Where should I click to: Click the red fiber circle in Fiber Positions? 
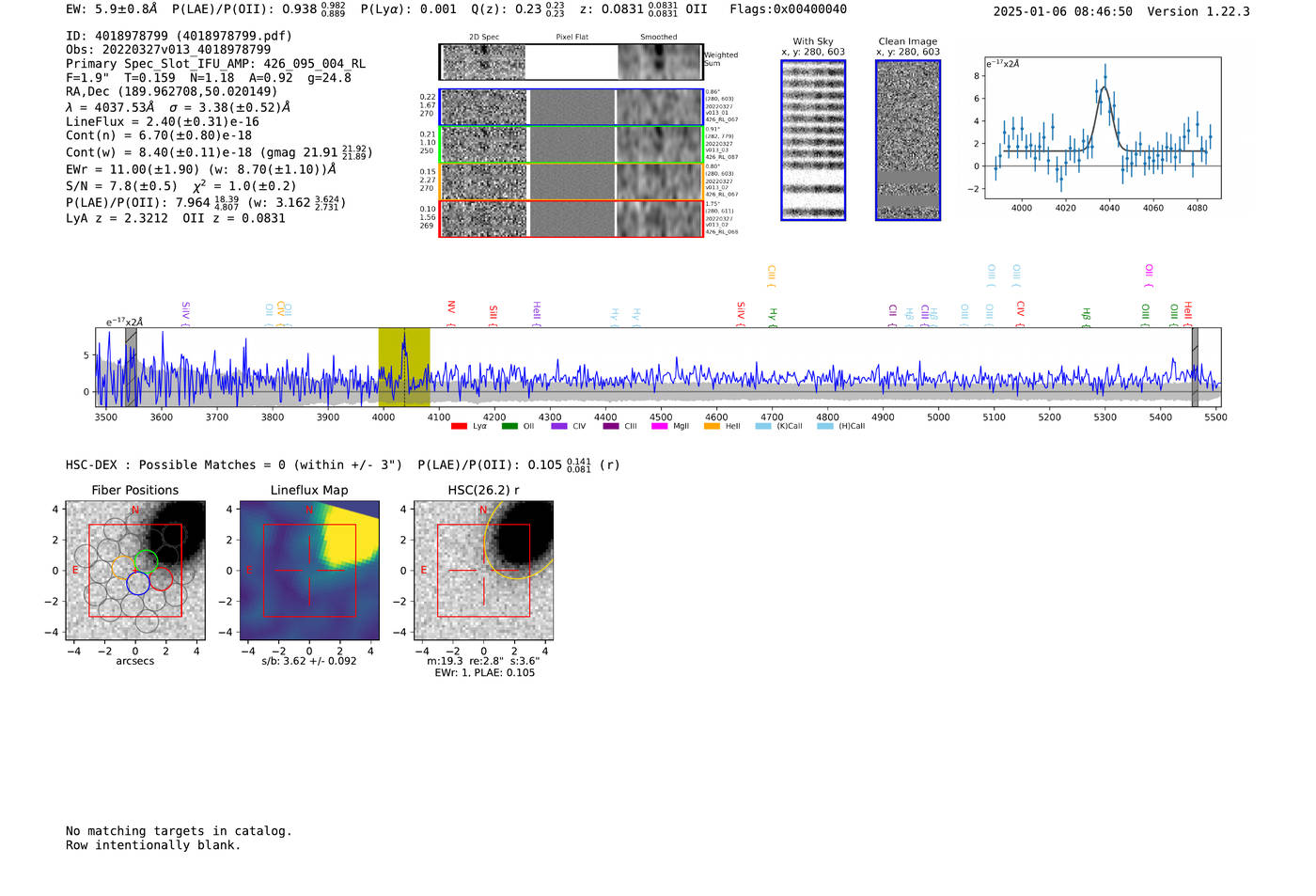tap(161, 578)
